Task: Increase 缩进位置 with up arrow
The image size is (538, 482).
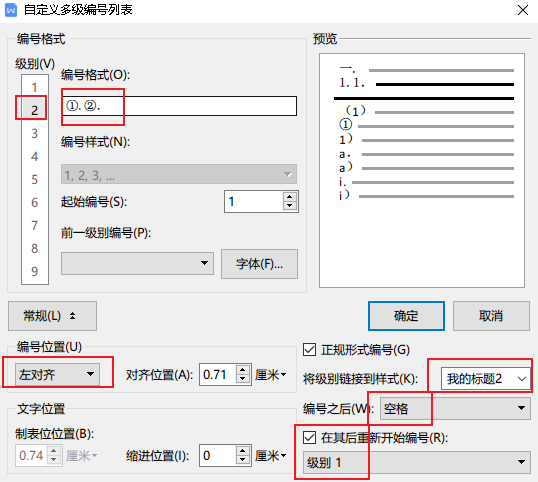Action: [x=243, y=451]
